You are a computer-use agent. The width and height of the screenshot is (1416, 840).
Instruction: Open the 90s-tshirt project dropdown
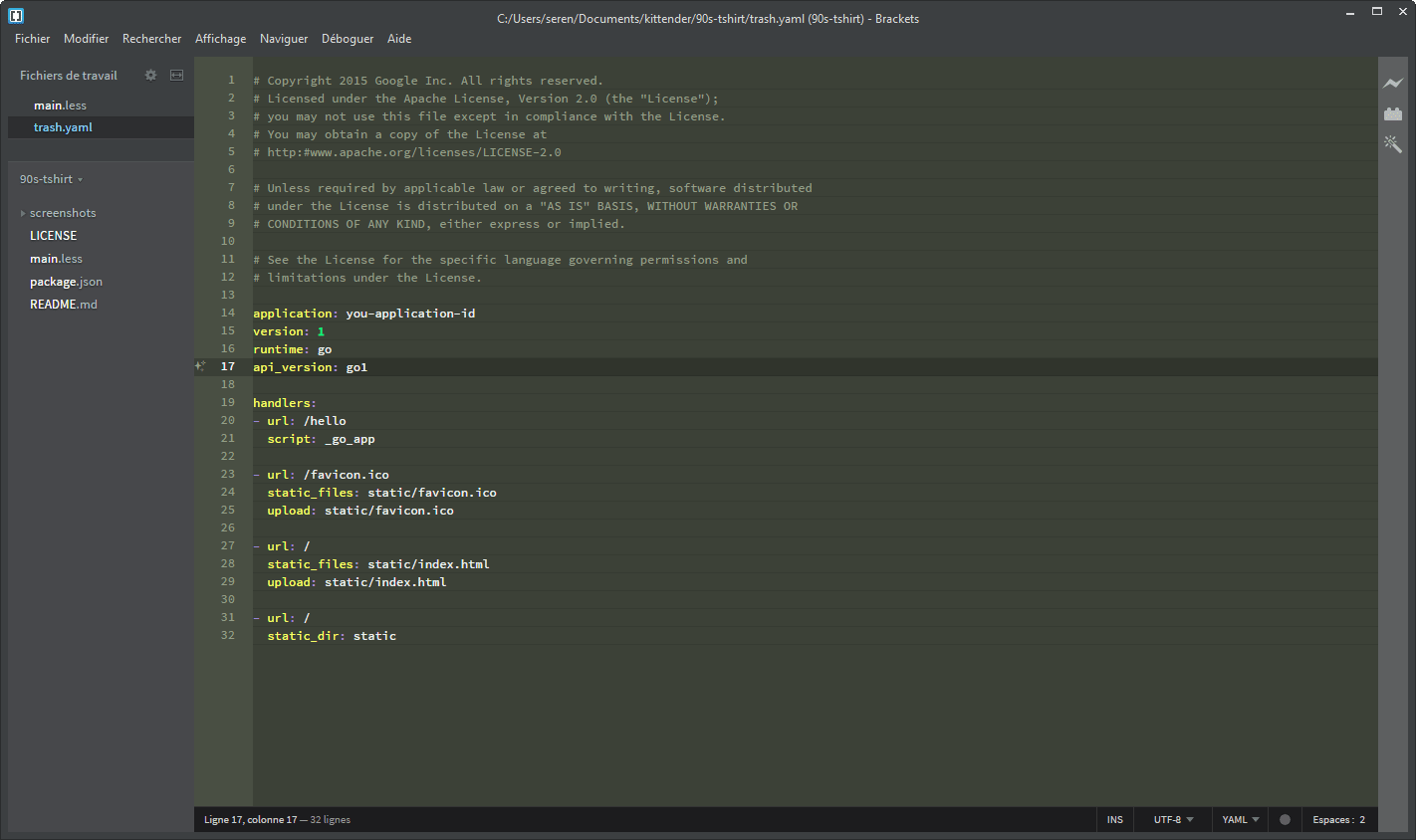[50, 178]
